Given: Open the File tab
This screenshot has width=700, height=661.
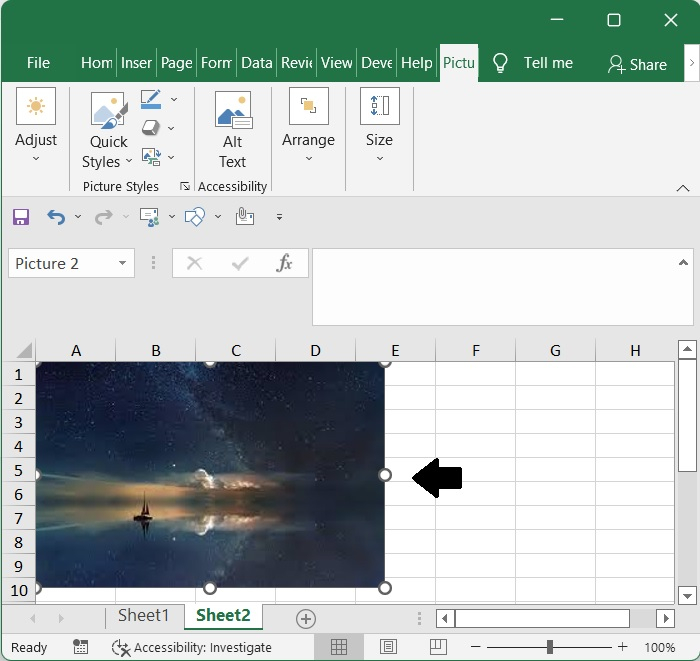Looking at the screenshot, I should 38,63.
